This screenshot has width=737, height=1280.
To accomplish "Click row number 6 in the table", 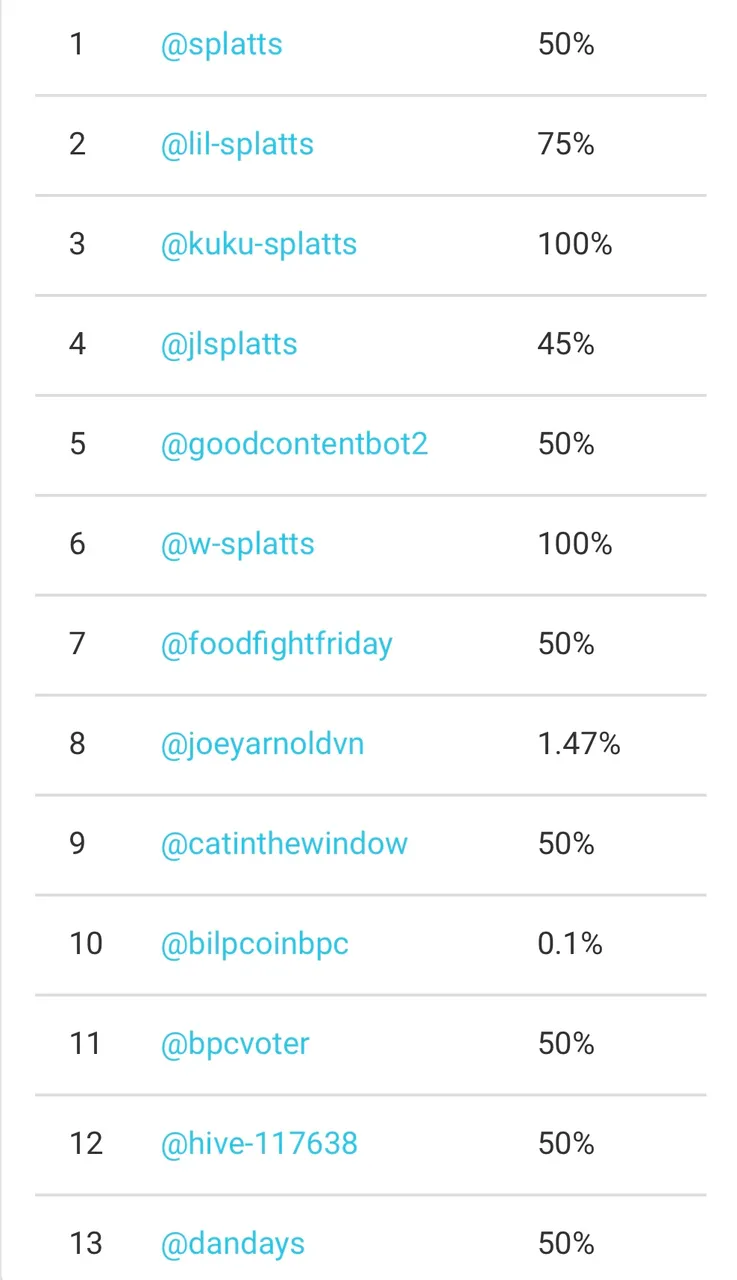I will (77, 544).
